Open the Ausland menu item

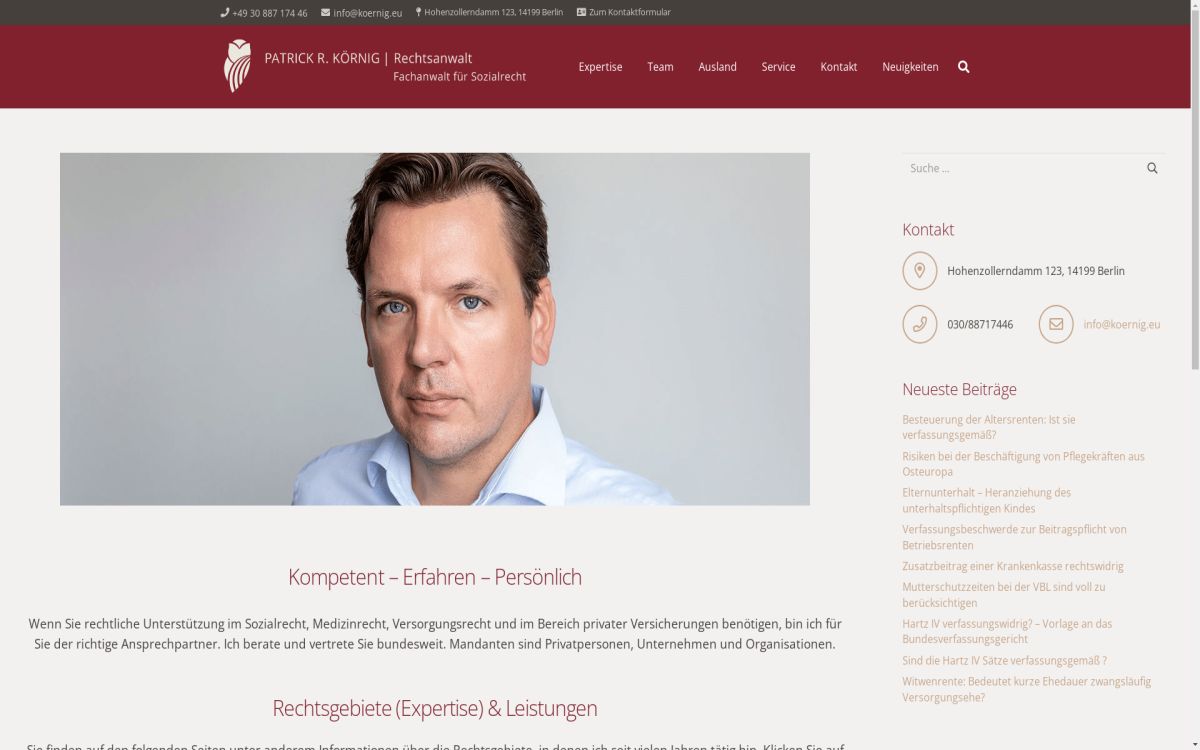pyautogui.click(x=717, y=67)
